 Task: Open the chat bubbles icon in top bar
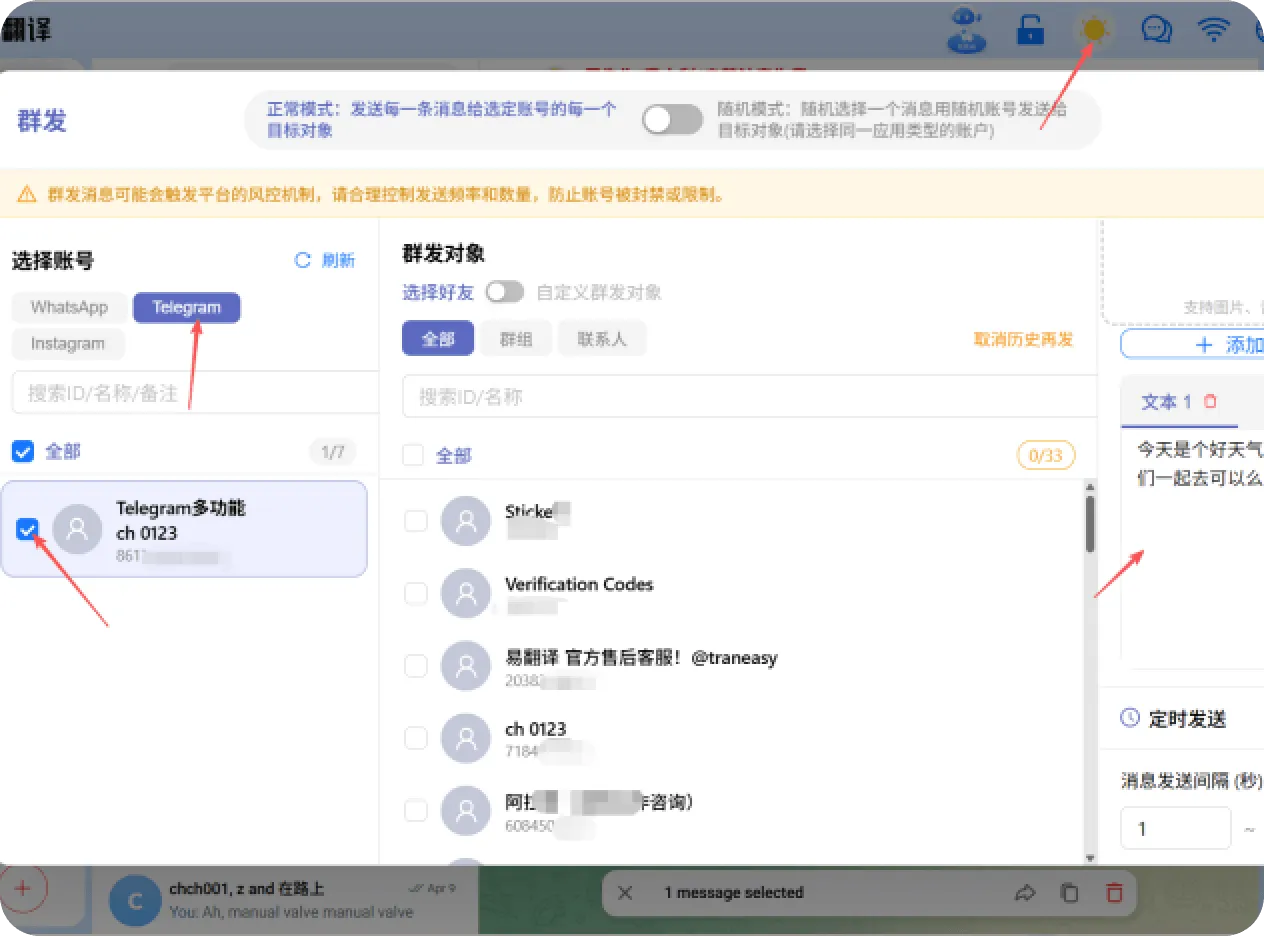coord(1157,30)
